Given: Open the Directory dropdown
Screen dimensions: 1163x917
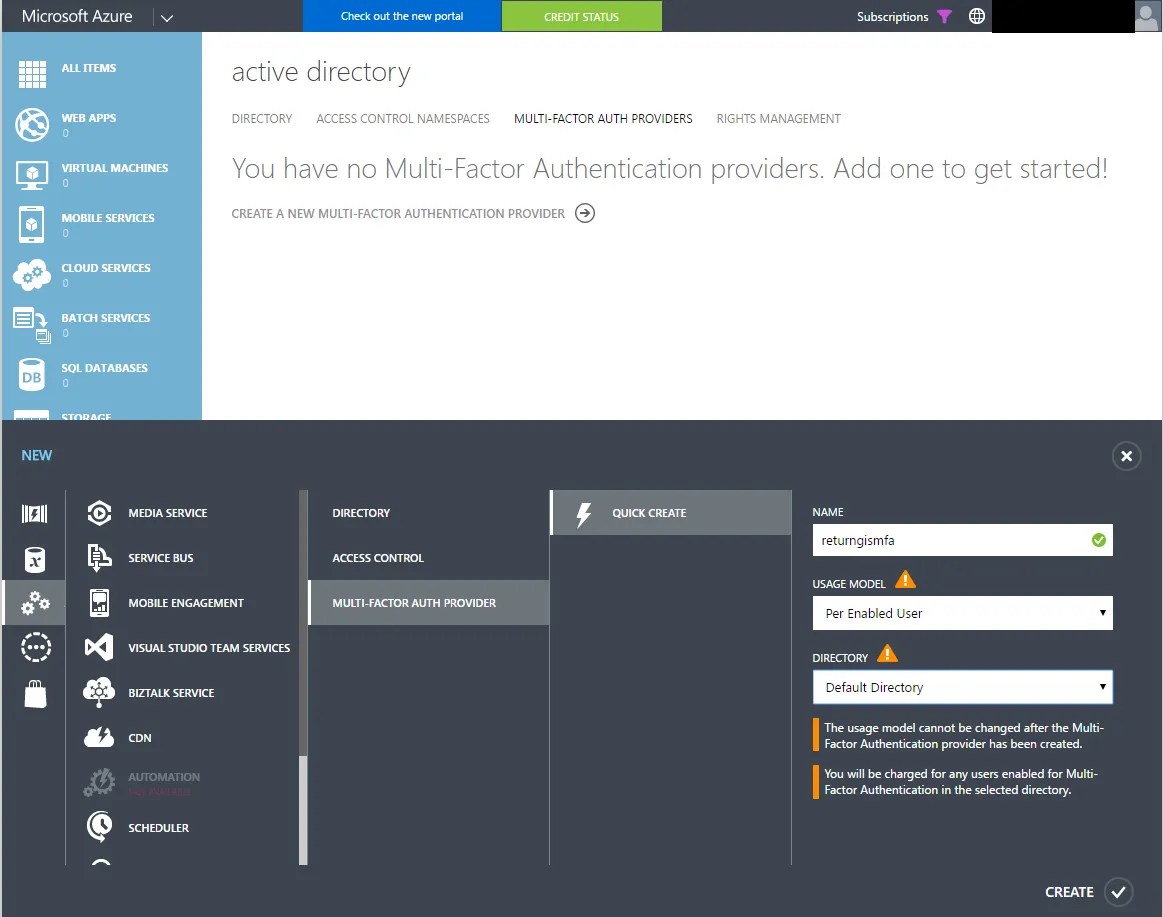Looking at the screenshot, I should (963, 688).
